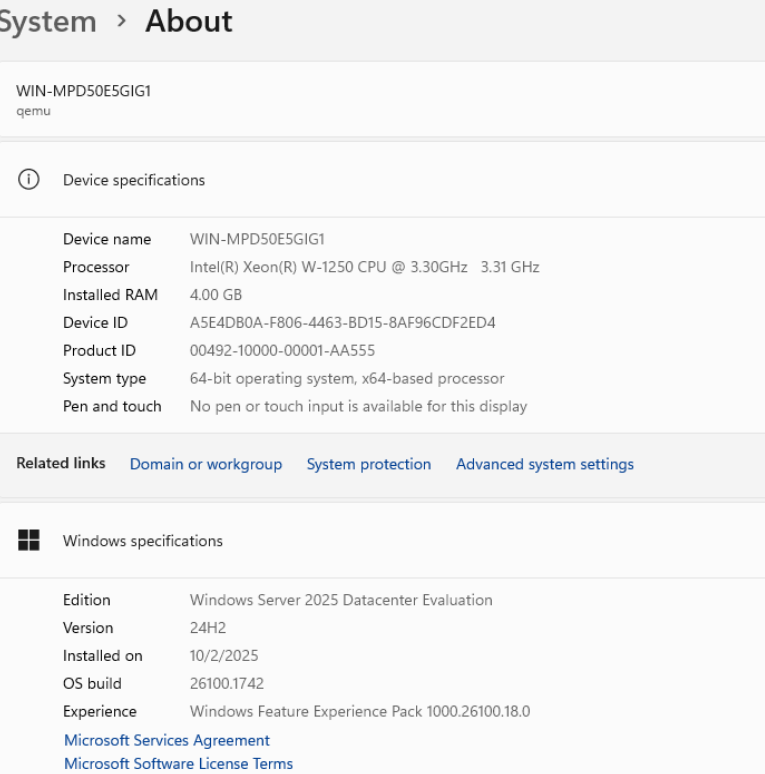
Task: Click the Intel Xeon processor value
Action: point(364,267)
